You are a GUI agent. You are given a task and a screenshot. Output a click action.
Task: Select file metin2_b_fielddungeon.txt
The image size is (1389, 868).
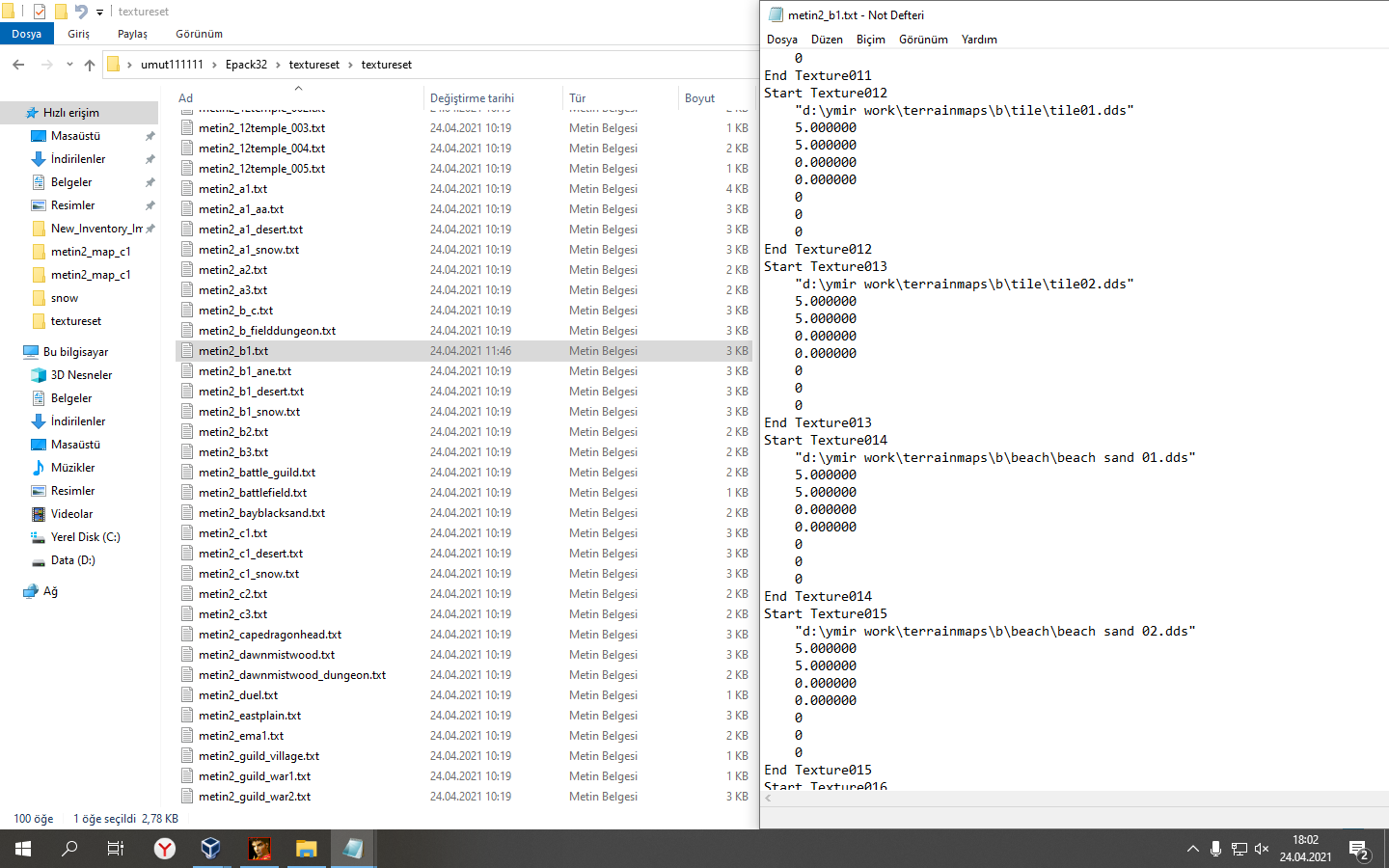(267, 331)
